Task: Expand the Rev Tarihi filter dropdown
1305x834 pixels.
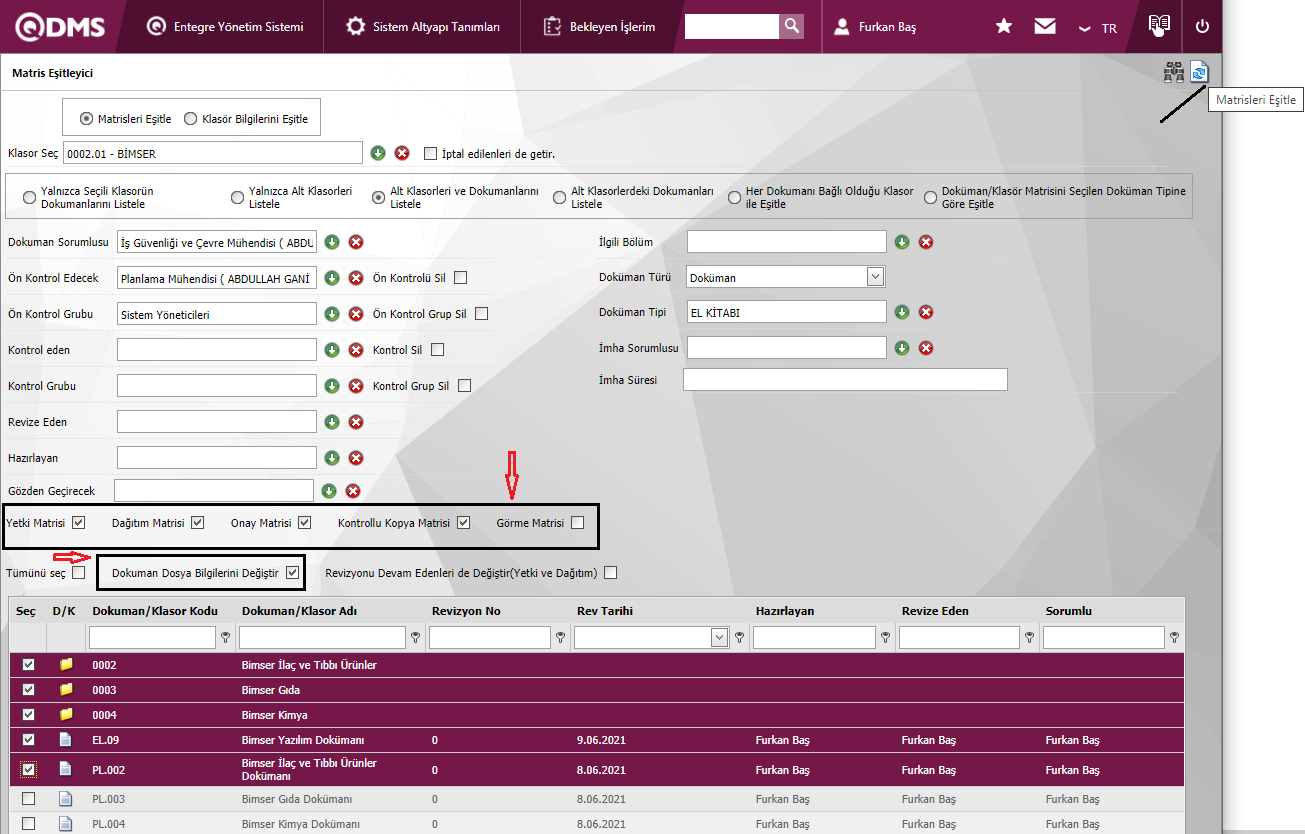Action: point(719,637)
